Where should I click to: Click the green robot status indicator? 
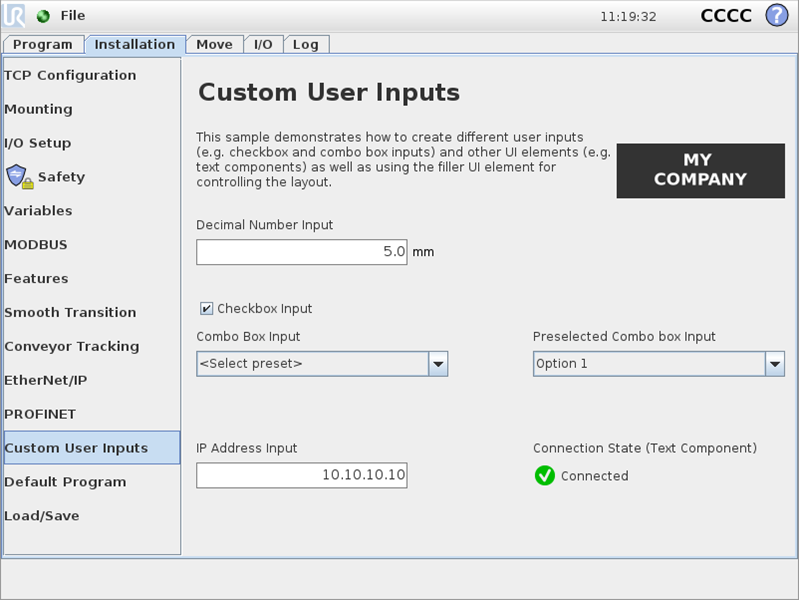(43, 16)
